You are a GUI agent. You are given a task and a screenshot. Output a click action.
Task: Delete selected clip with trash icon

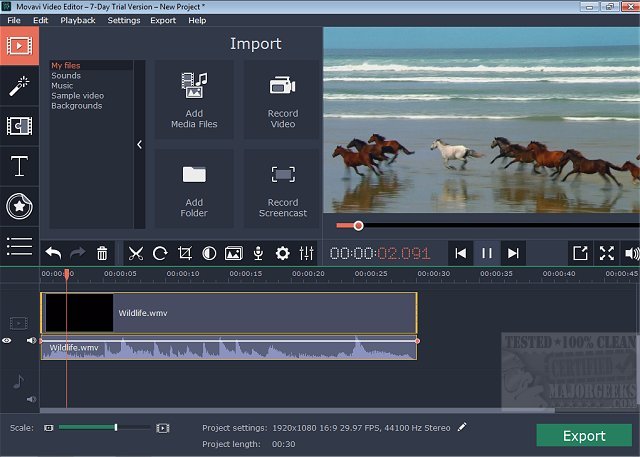pos(102,254)
